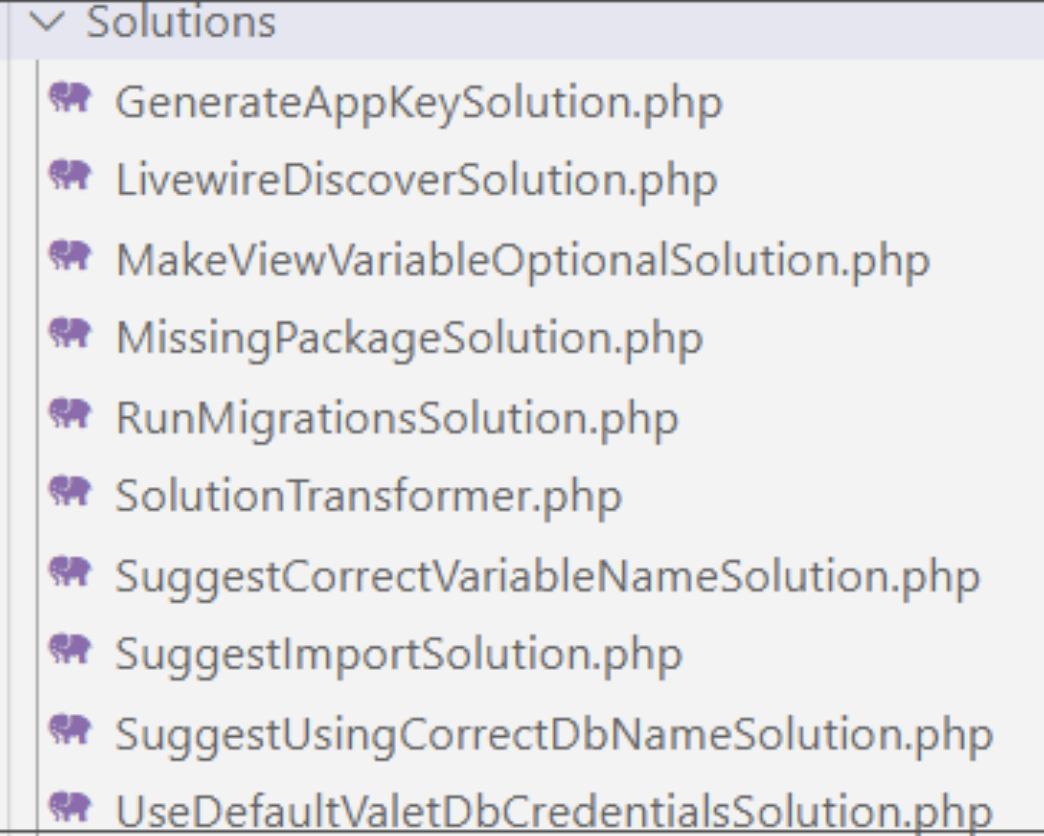
Task: Open LivewireDiscoverSolution.php file
Action: tap(416, 181)
